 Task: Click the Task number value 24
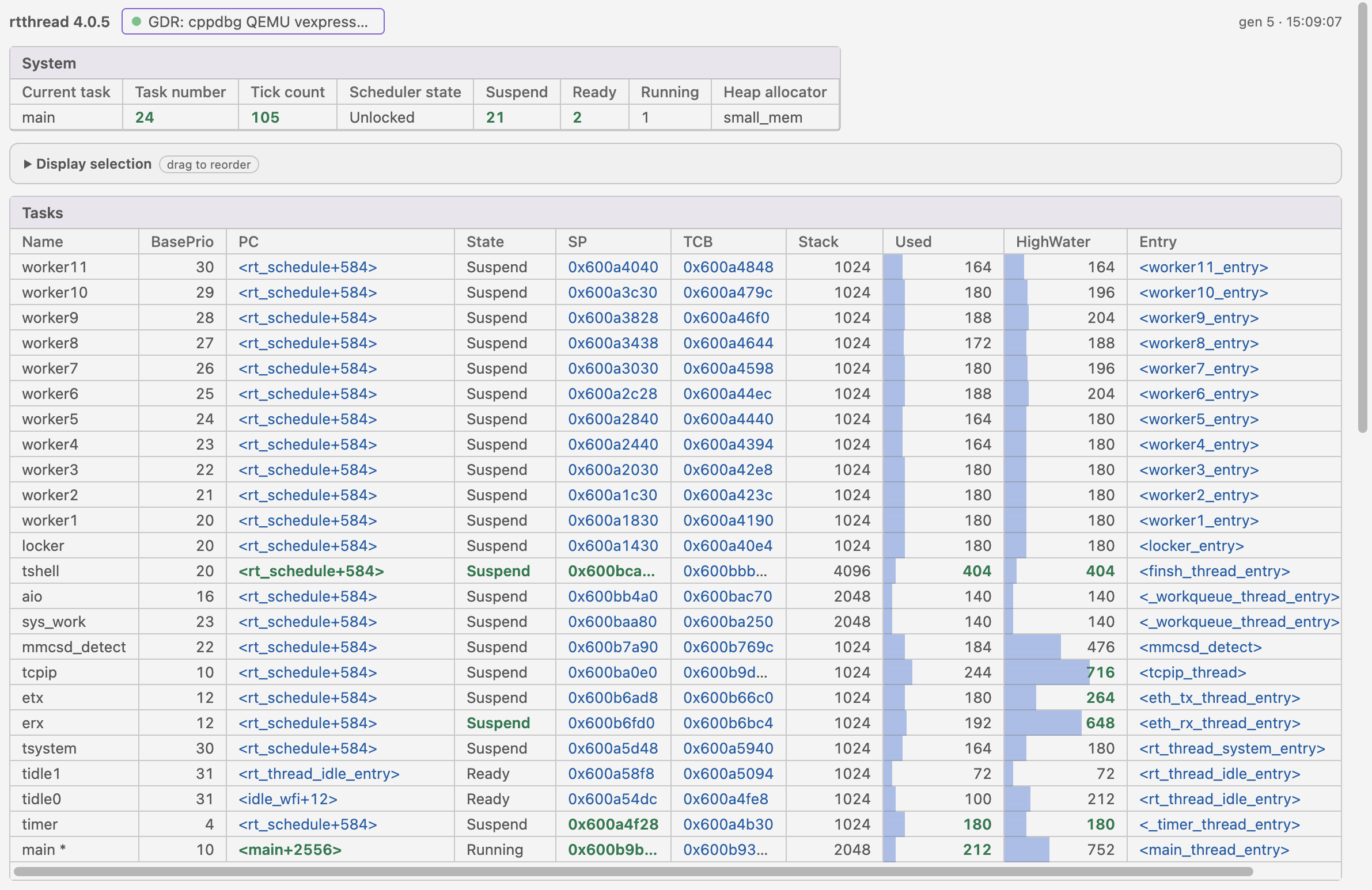click(x=144, y=117)
